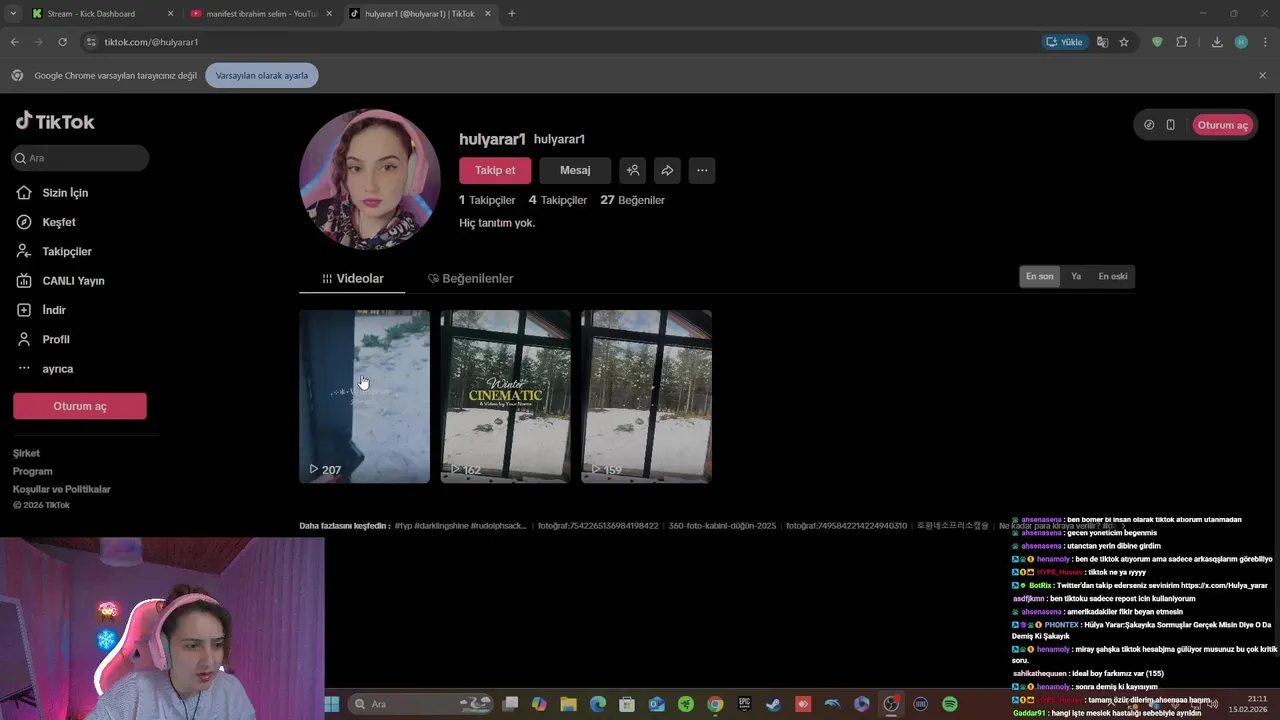The width and height of the screenshot is (1280, 720).
Task: Click the Yükle install app button
Action: pos(1064,42)
